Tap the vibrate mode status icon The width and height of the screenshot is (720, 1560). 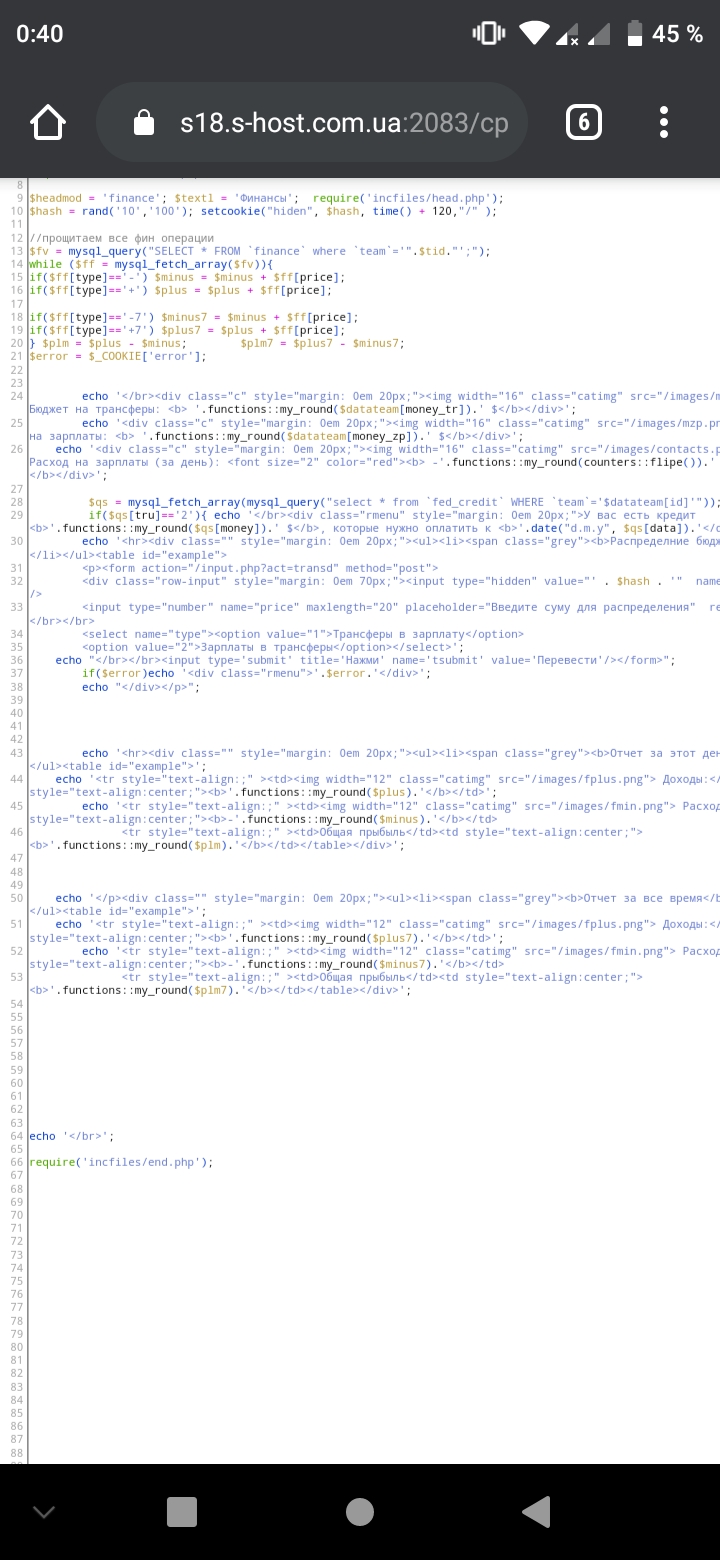(x=489, y=34)
